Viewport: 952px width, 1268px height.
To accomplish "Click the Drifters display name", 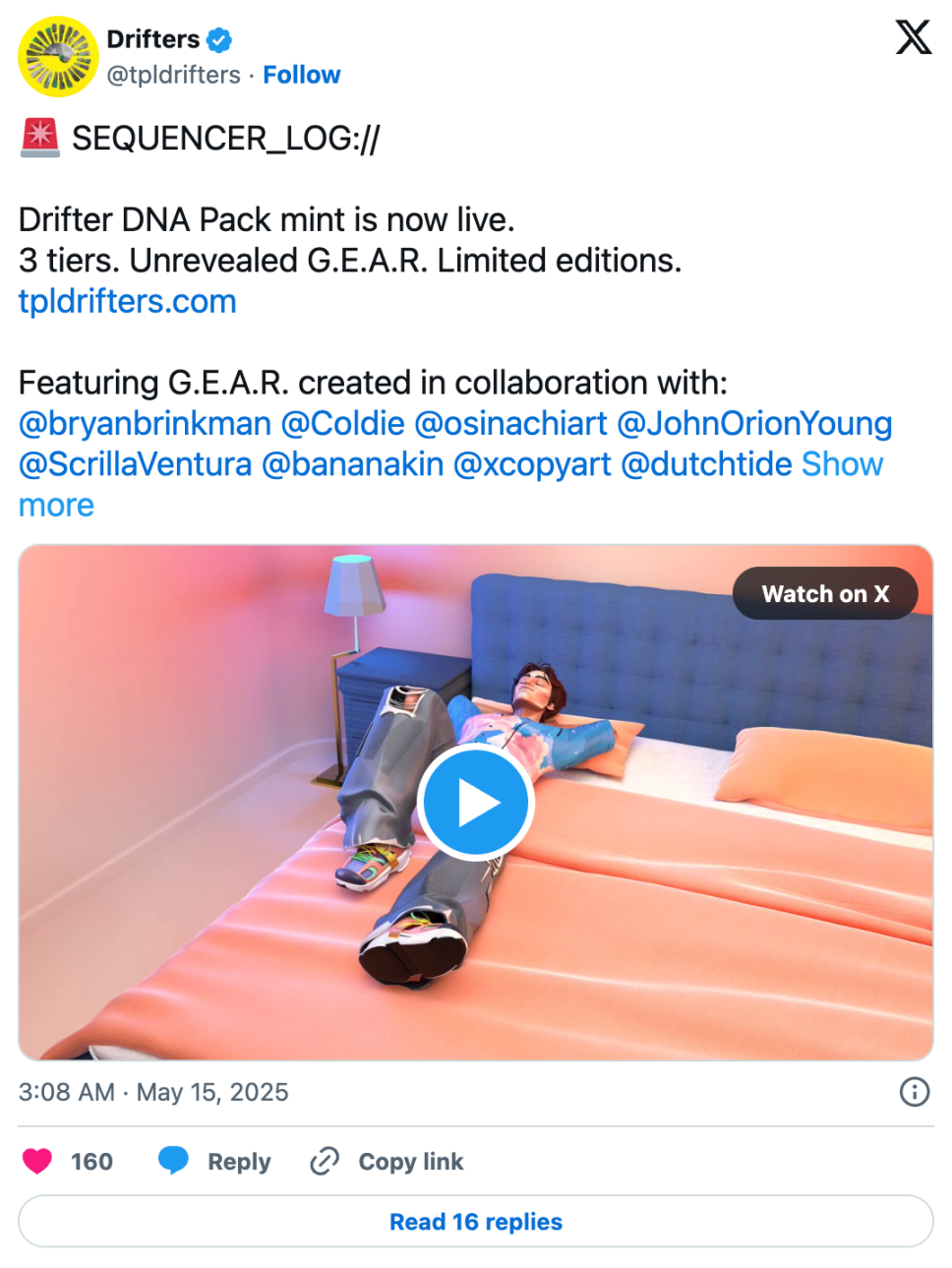I will 153,39.
